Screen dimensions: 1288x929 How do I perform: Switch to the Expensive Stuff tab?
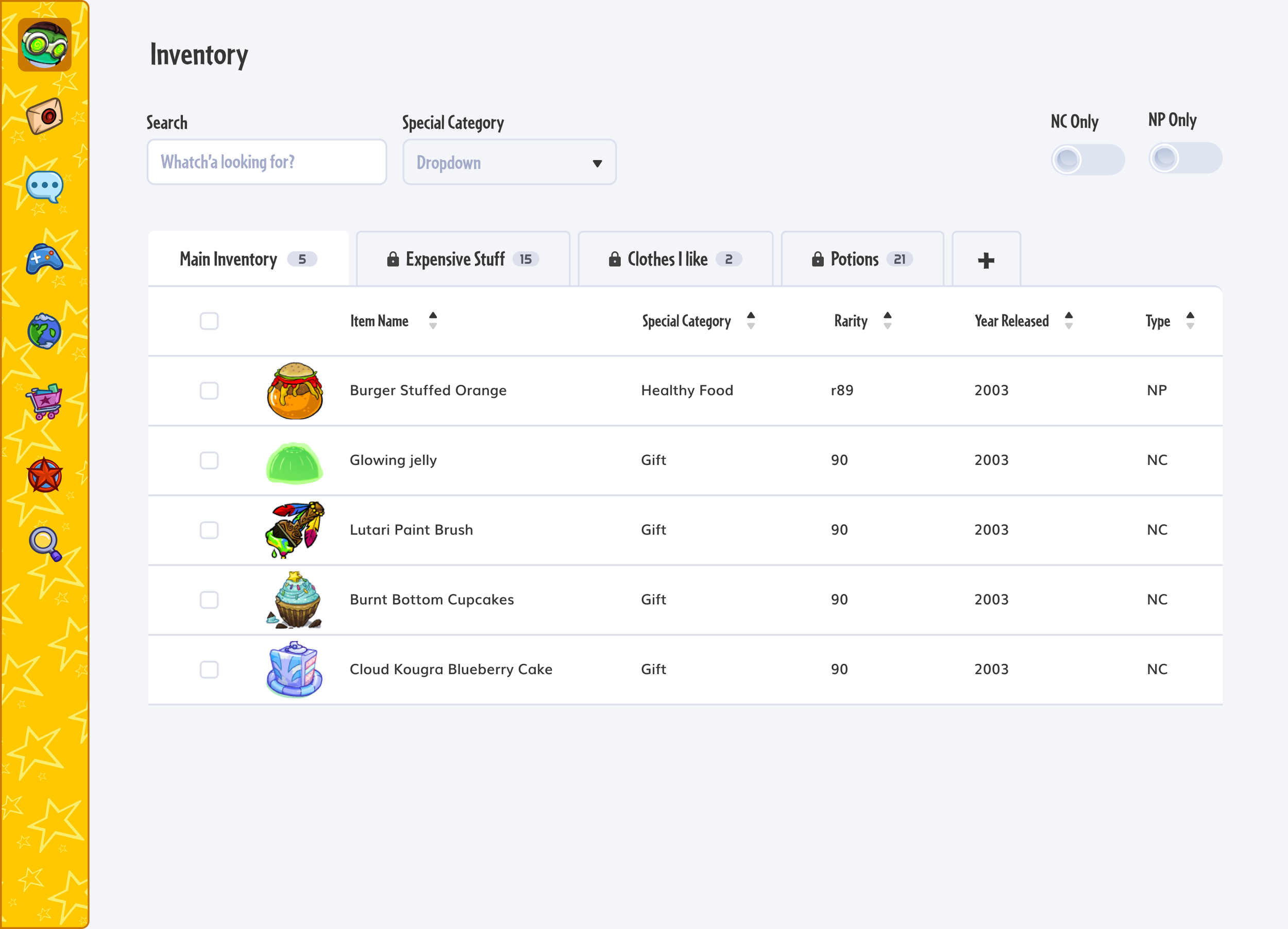463,260
